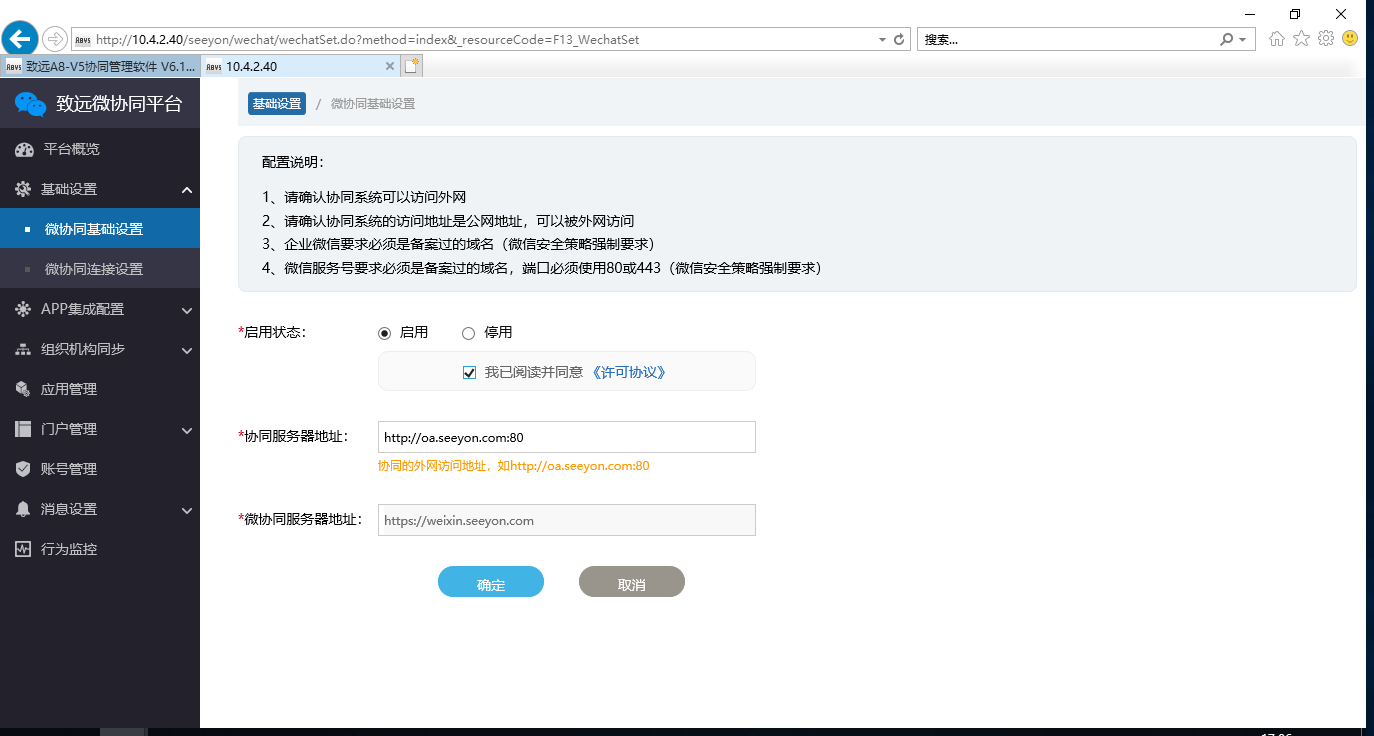Click the 致远微协同平台 title text
The height and width of the screenshot is (736, 1374).
coord(119,104)
